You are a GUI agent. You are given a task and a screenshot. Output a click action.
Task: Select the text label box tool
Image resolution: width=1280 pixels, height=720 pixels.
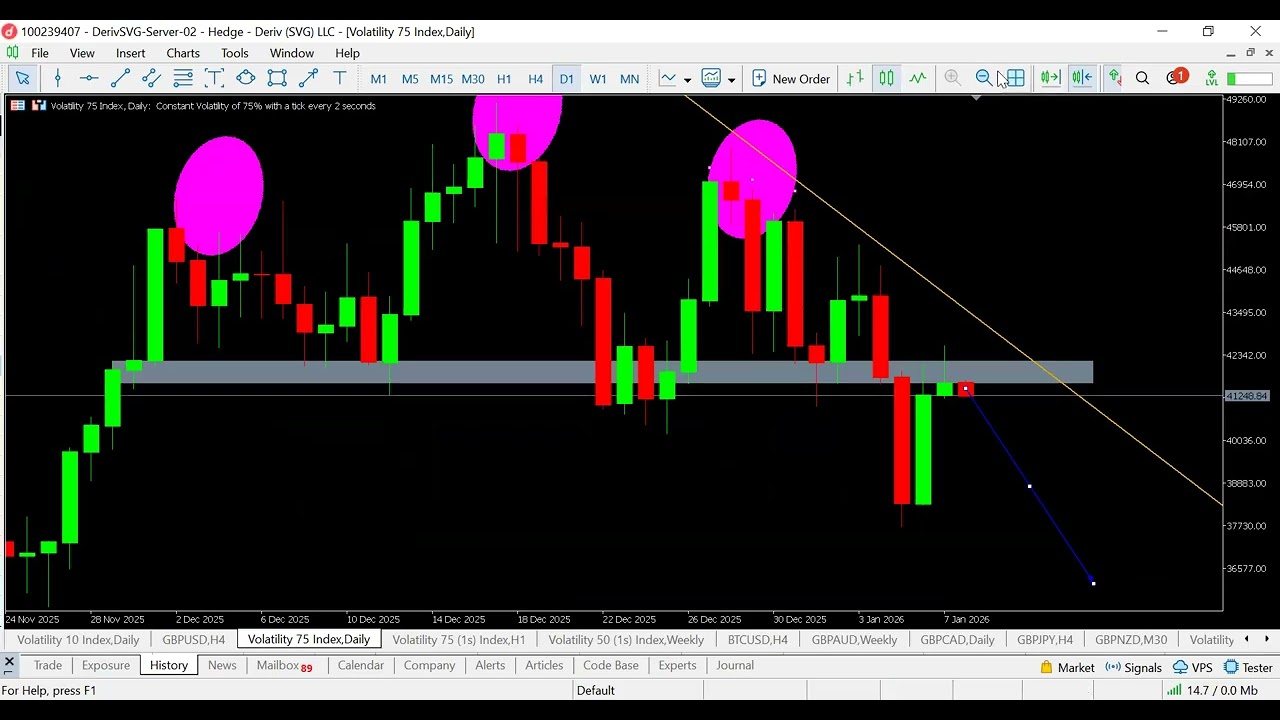pyautogui.click(x=214, y=78)
